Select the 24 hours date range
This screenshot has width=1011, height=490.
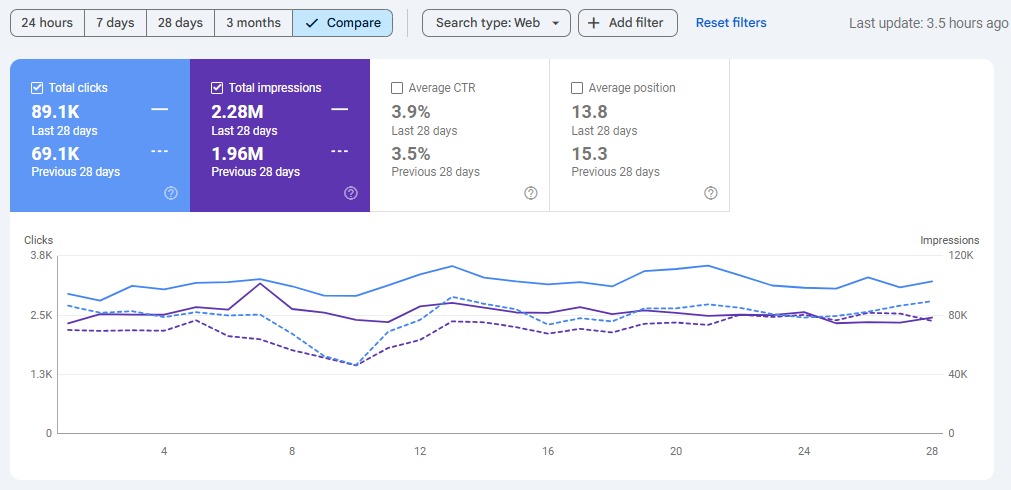tap(47, 23)
